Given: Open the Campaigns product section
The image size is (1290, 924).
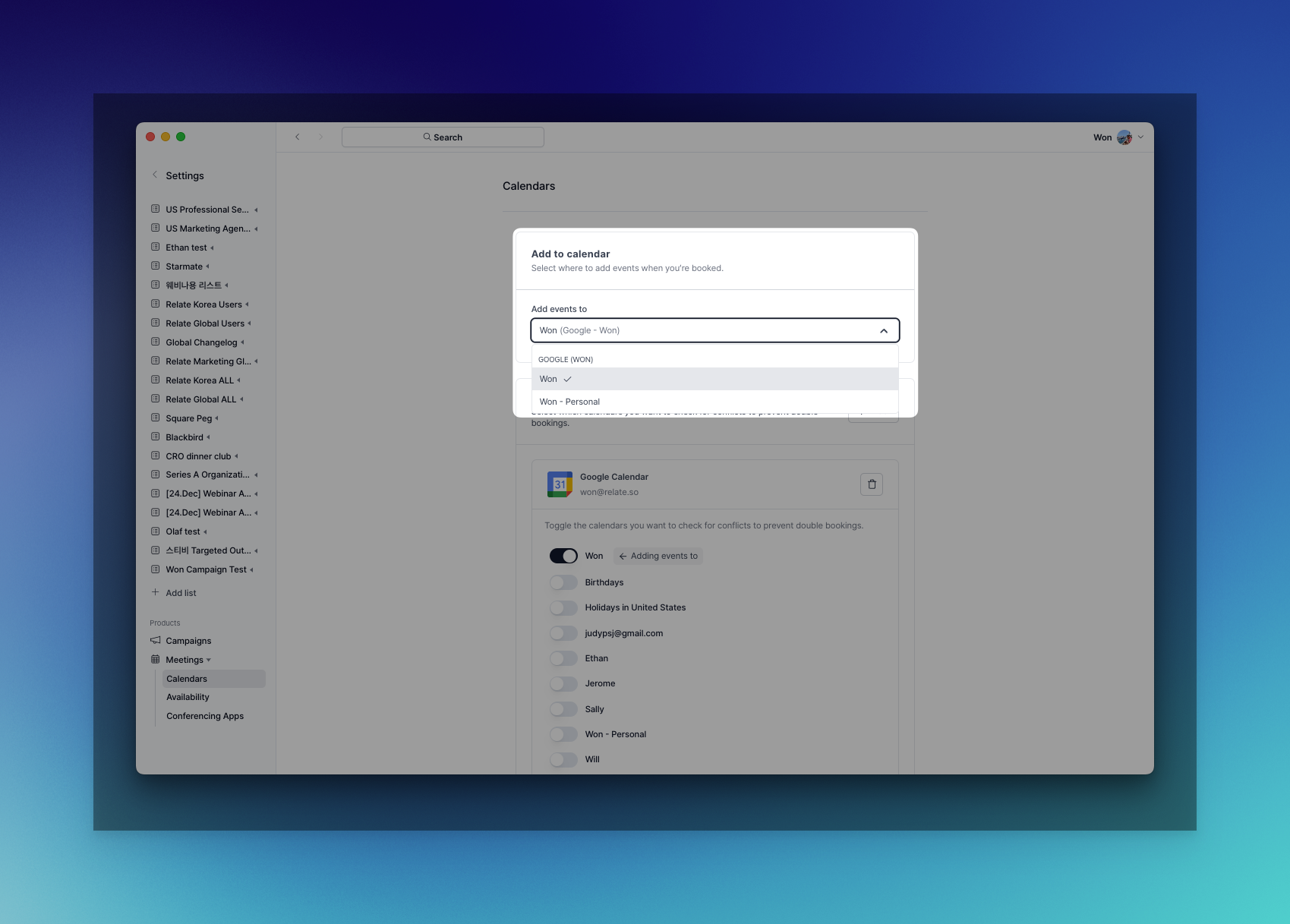Looking at the screenshot, I should (x=188, y=641).
